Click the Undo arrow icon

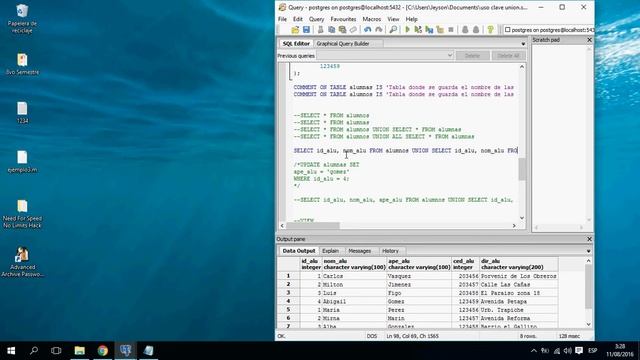(368, 30)
